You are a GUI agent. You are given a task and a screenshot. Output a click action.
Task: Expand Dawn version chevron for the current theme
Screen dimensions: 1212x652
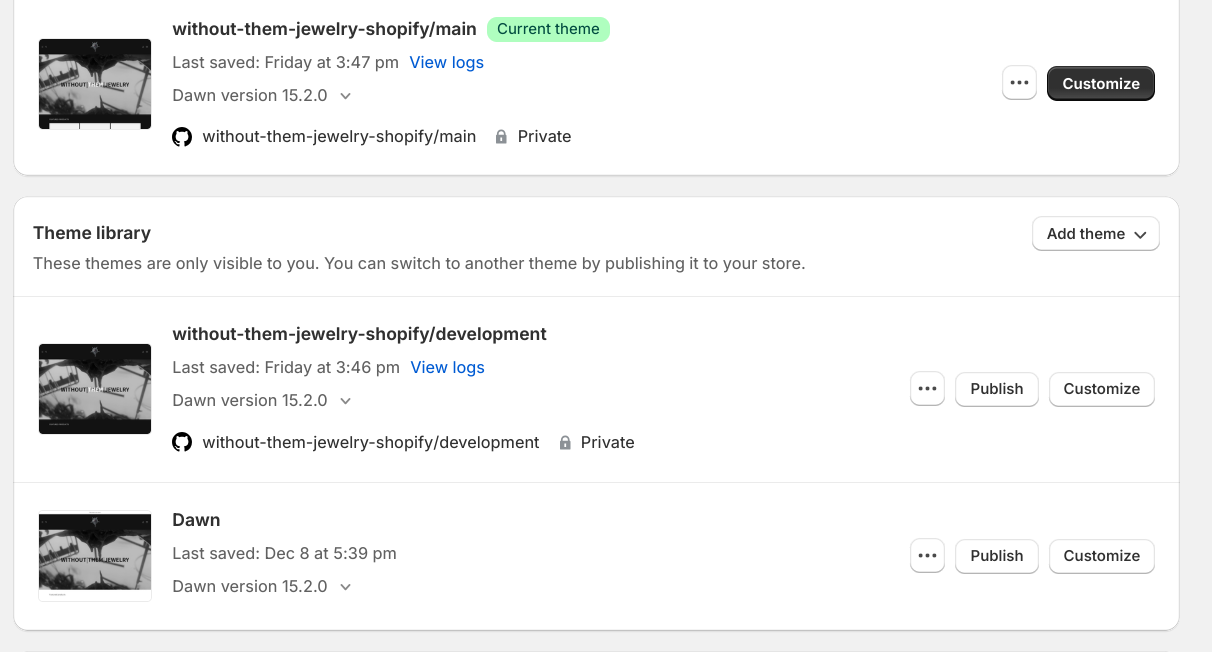(x=346, y=96)
